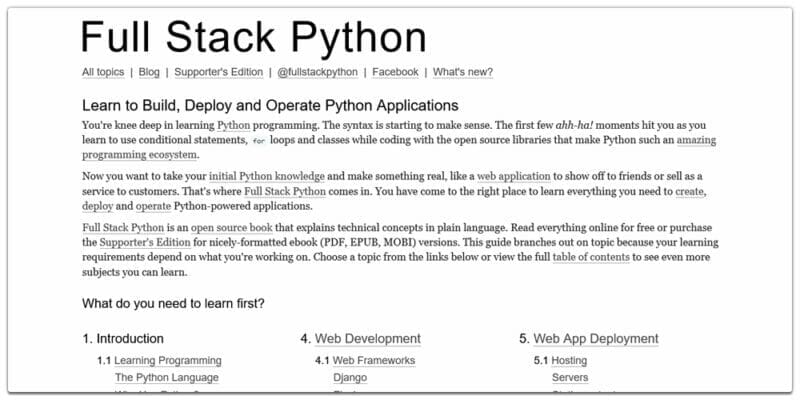Open the Facebook link

pyautogui.click(x=395, y=72)
